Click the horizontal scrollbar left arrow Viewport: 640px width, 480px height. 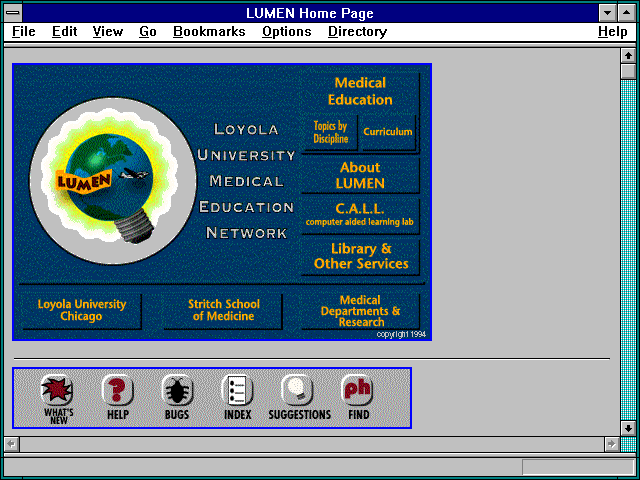11,444
